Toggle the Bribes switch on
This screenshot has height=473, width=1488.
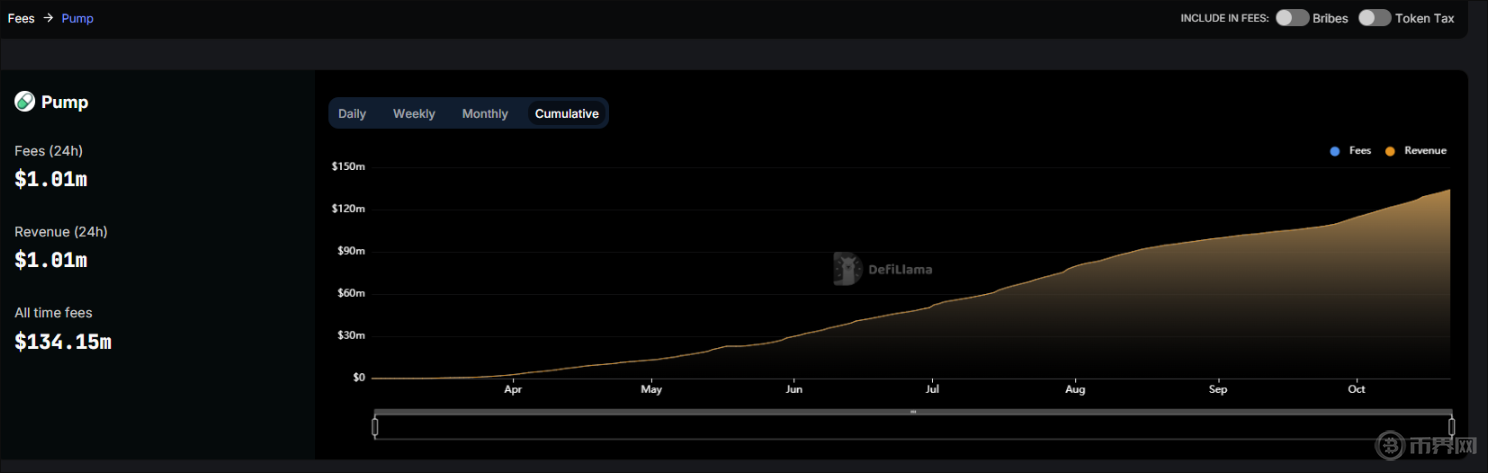tap(1291, 18)
